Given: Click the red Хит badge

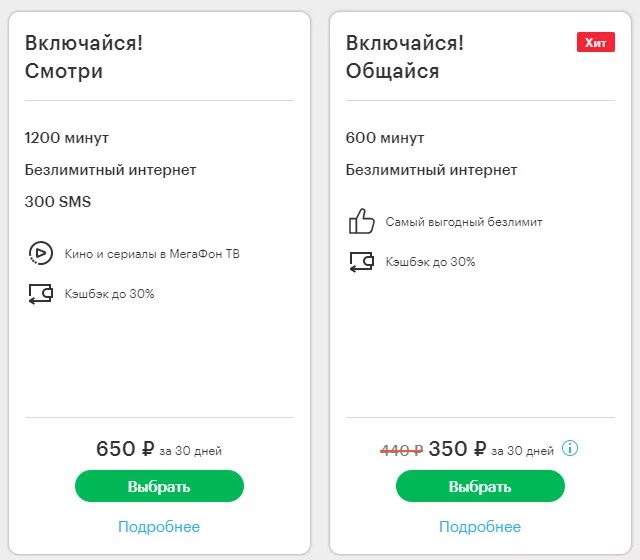Looking at the screenshot, I should (x=595, y=42).
